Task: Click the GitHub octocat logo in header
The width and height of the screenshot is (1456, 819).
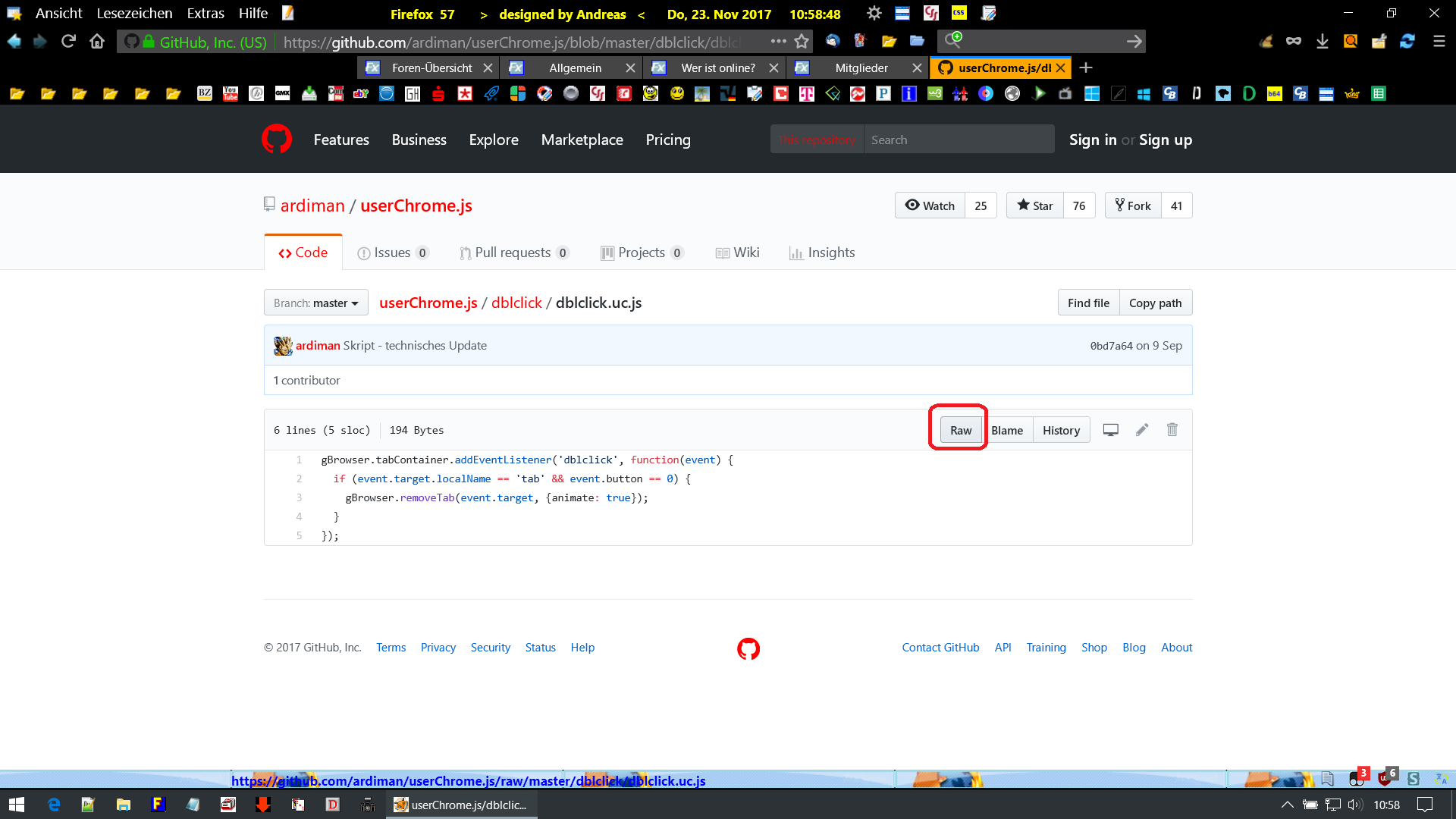Action: (277, 140)
